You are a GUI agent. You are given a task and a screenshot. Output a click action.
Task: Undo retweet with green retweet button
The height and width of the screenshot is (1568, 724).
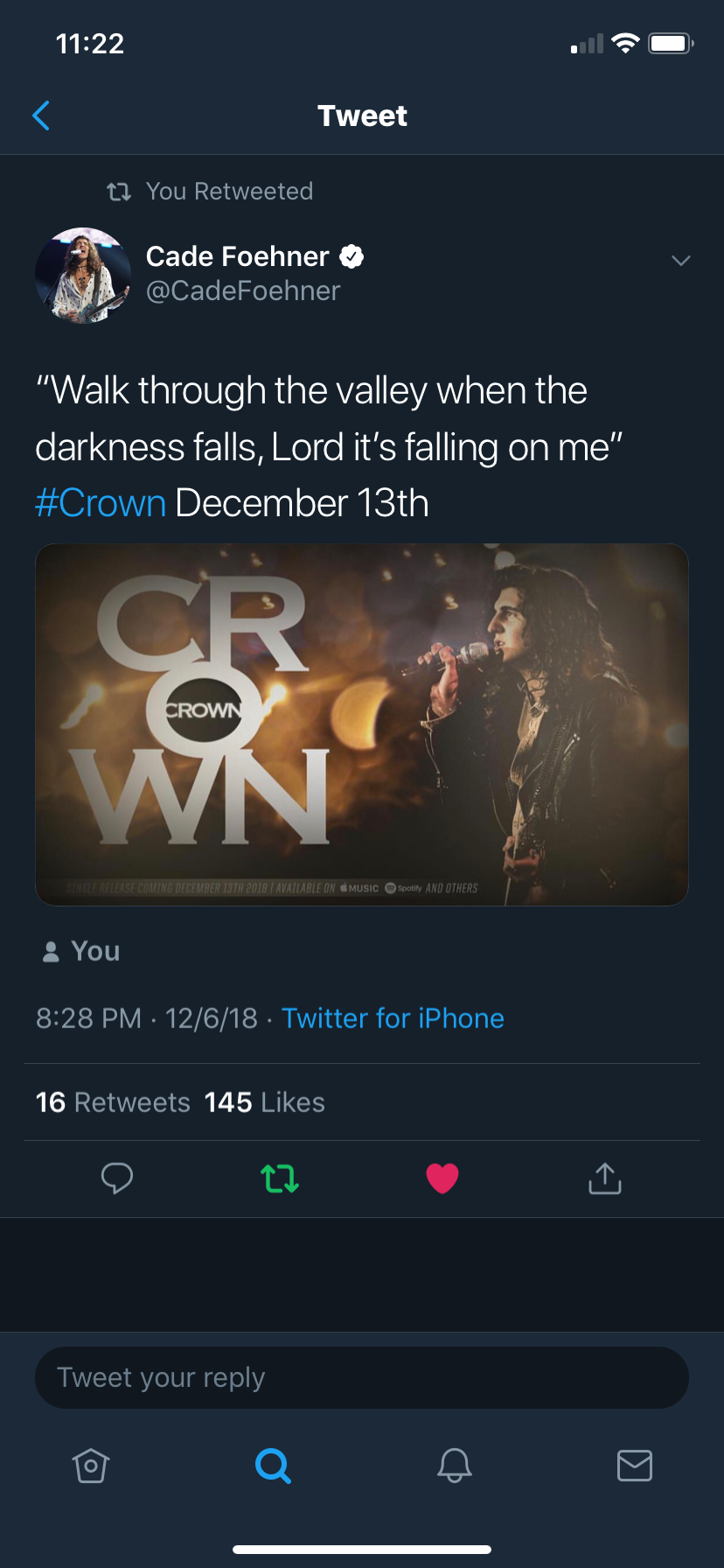[x=280, y=1178]
